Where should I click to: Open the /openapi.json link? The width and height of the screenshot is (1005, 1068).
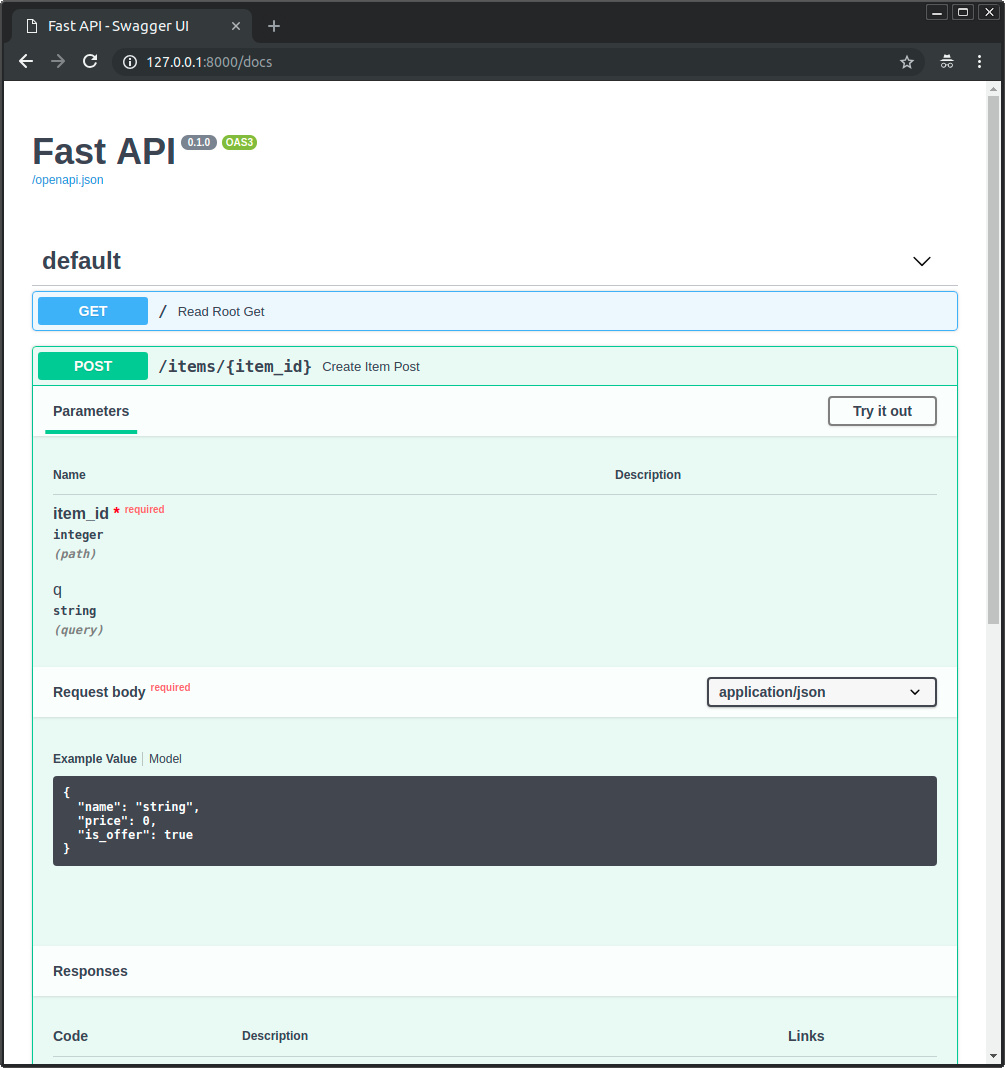point(67,179)
